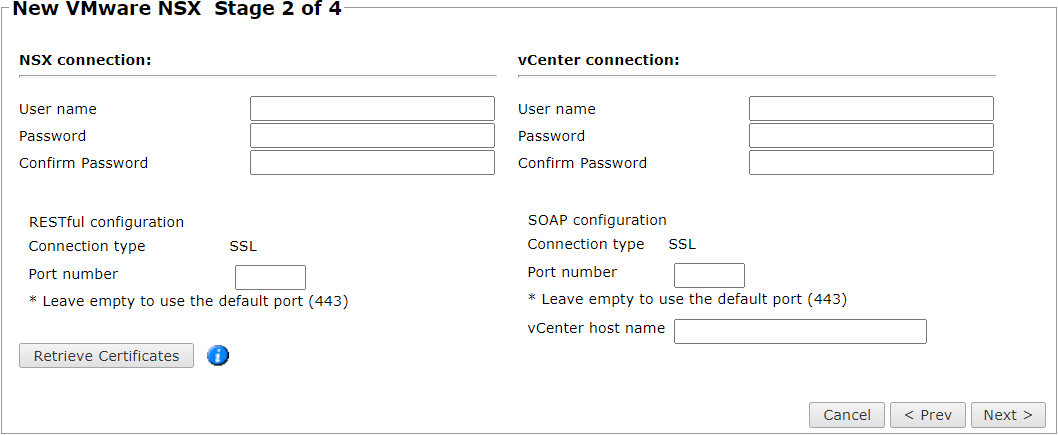1058x435 pixels.
Task: Select the vCenter Password field
Action: point(871,136)
